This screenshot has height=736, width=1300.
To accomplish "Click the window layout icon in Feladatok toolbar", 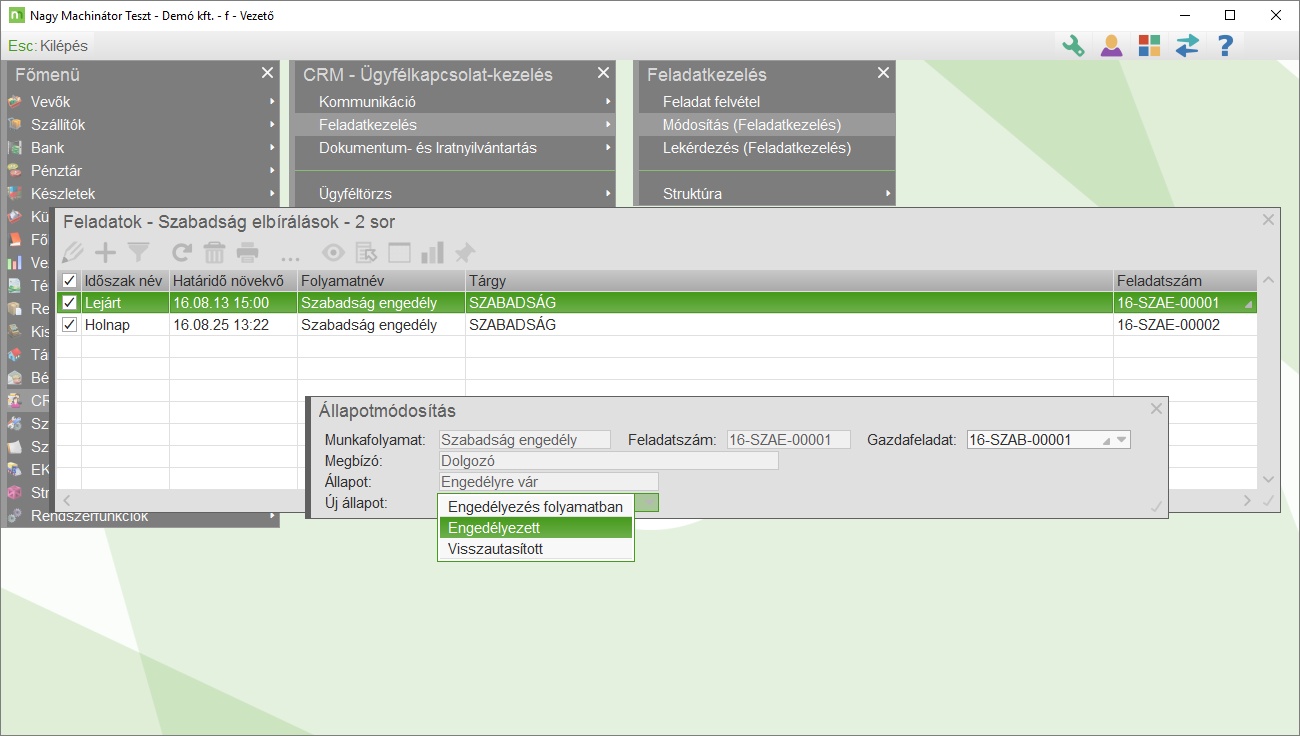I will tap(400, 253).
